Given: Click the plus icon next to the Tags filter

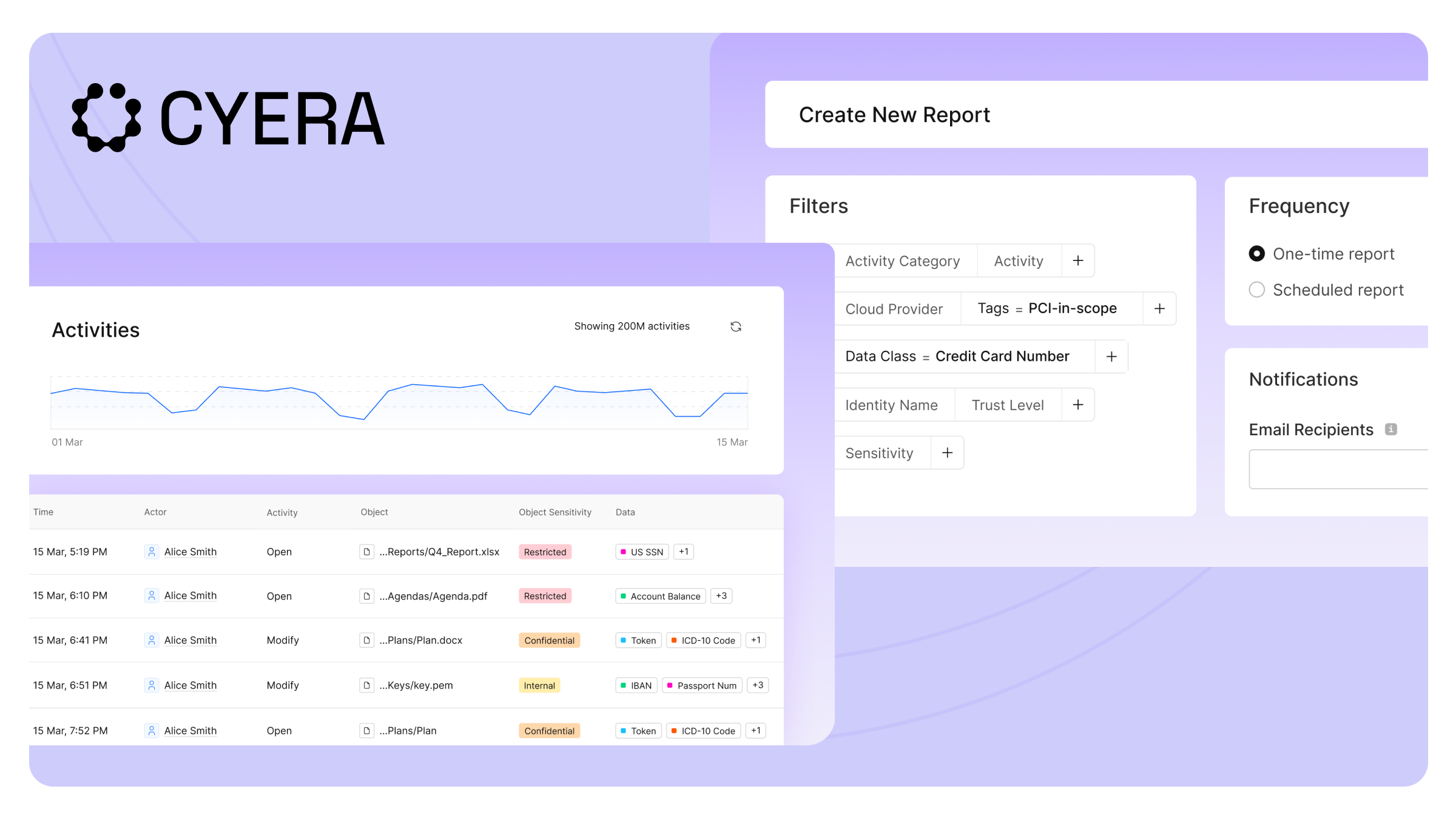Looking at the screenshot, I should 1159,308.
